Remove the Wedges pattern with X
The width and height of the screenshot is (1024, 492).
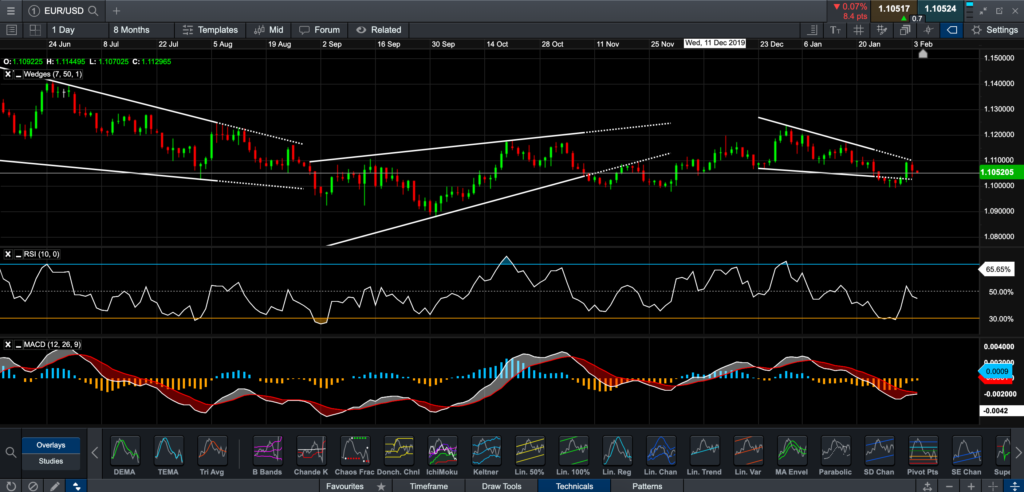[x=9, y=74]
